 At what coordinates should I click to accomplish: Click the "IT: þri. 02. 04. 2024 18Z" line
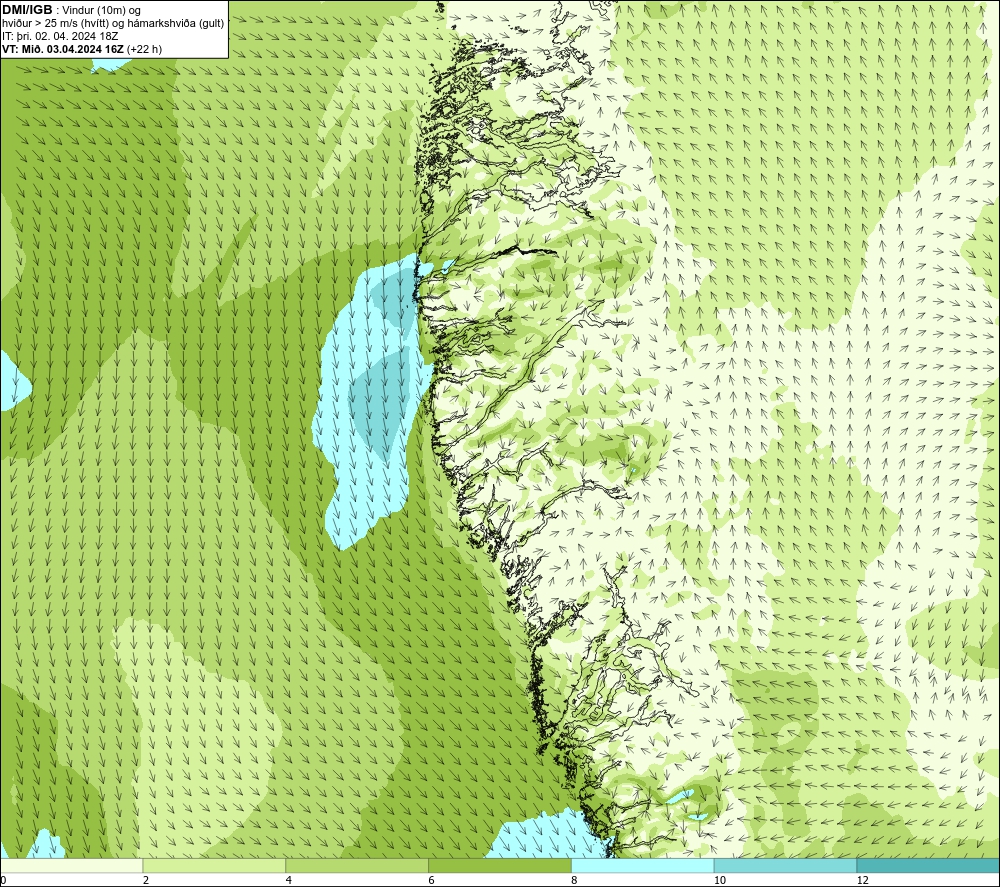tap(60, 36)
